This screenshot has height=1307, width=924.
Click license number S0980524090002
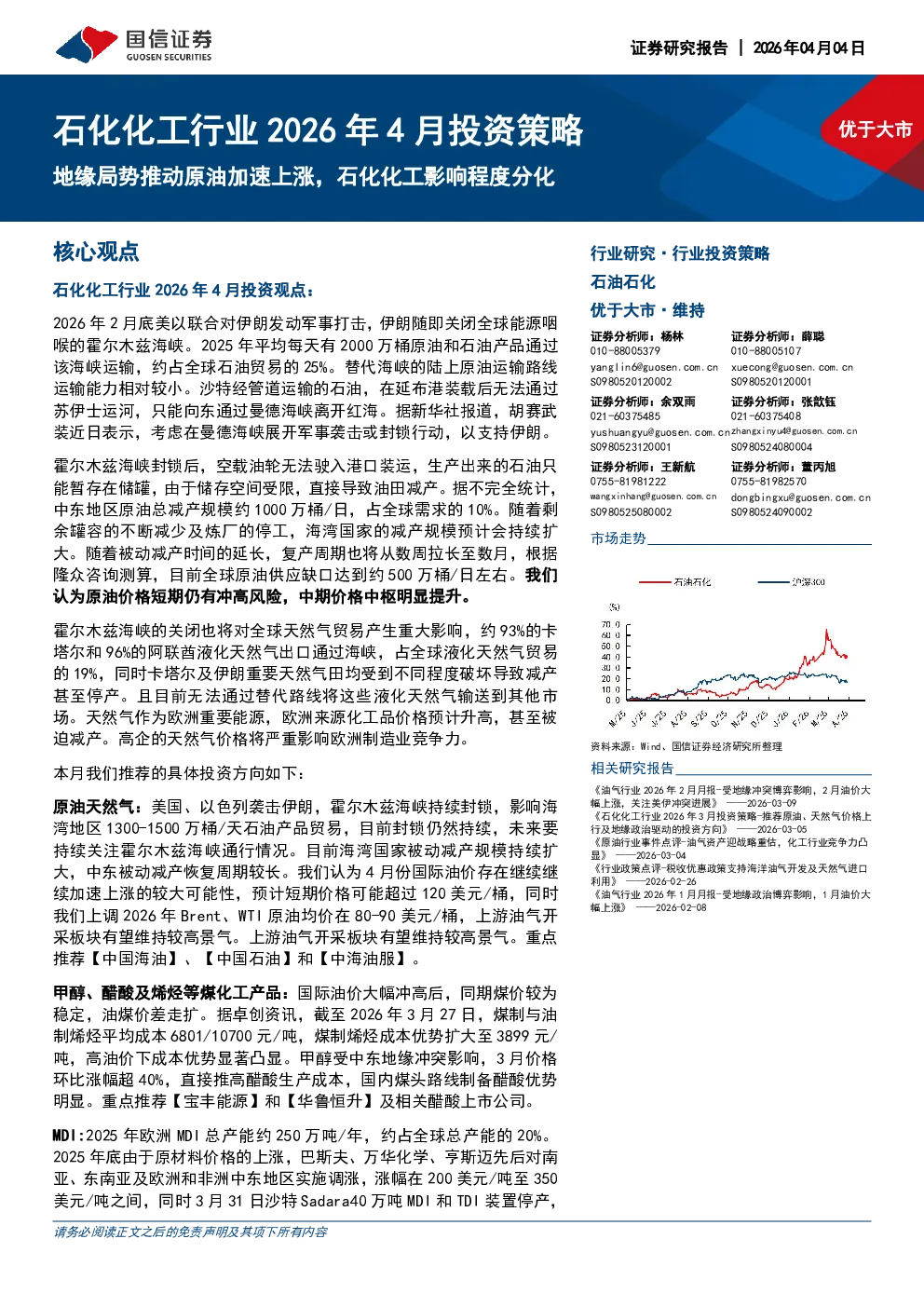coord(771,512)
